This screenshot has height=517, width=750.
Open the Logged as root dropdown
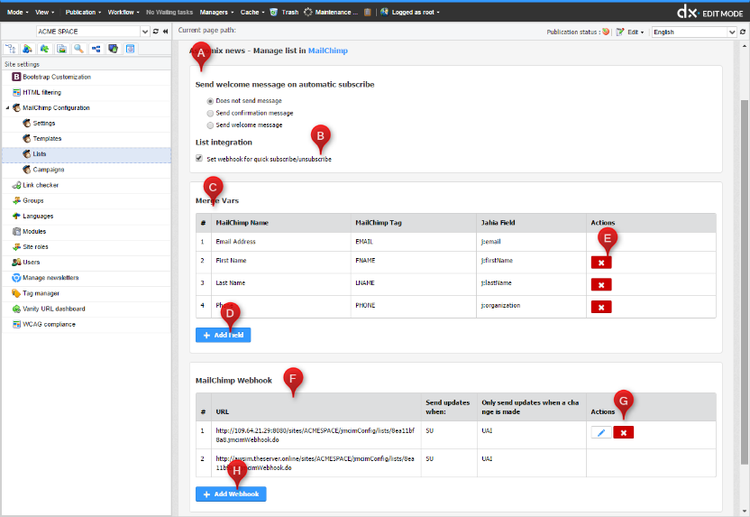(x=415, y=12)
